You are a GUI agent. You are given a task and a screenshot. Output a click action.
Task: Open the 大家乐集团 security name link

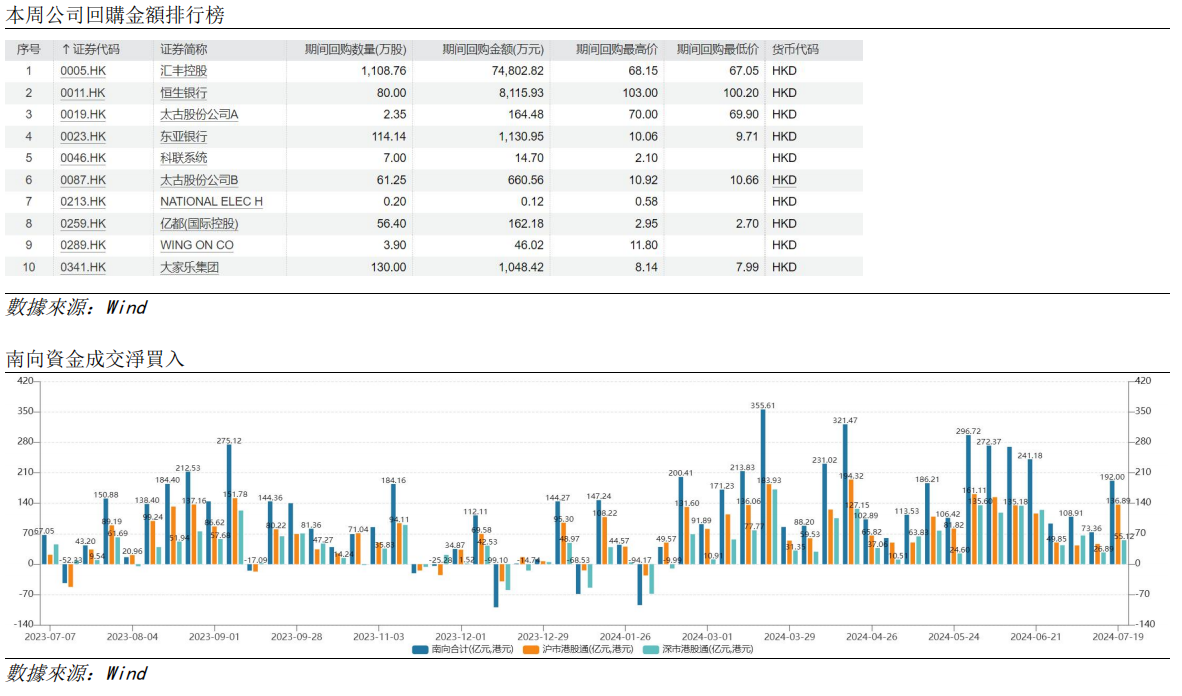click(189, 267)
